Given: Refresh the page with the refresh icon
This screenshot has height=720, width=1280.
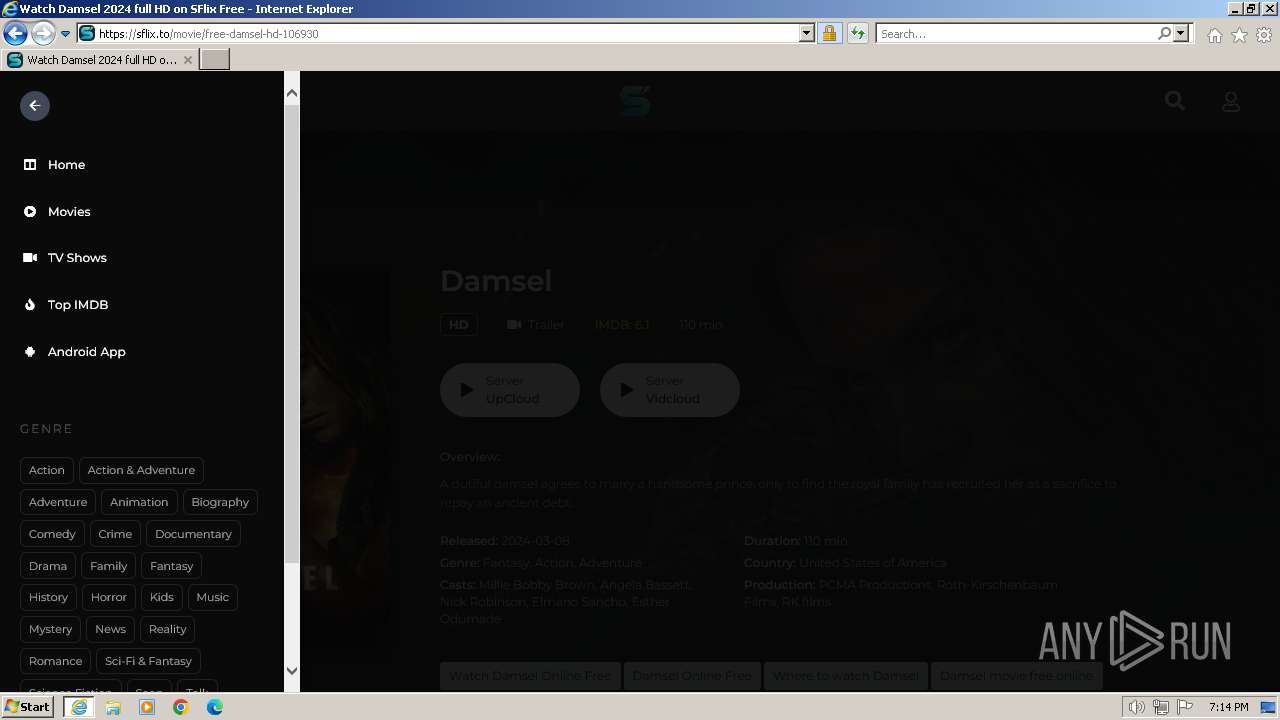Looking at the screenshot, I should coord(858,34).
